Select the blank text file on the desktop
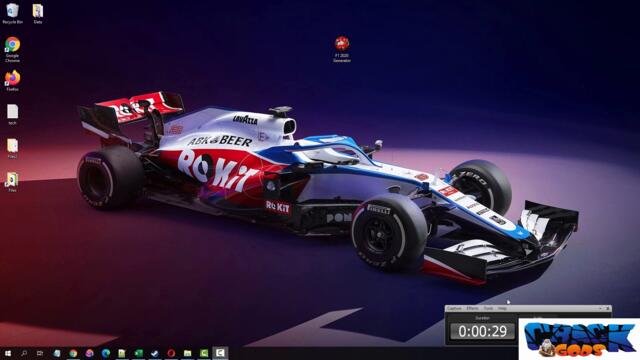The width and height of the screenshot is (640, 360). [12, 114]
